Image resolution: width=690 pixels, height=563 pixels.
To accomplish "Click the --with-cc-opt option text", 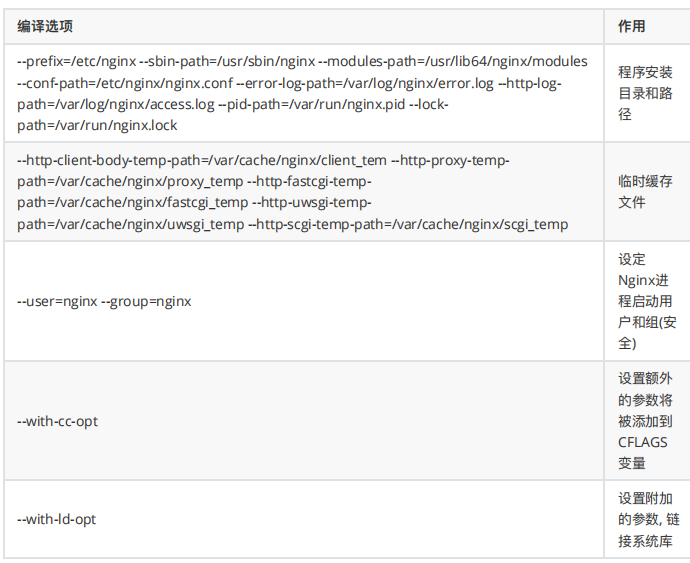I will pos(58,421).
